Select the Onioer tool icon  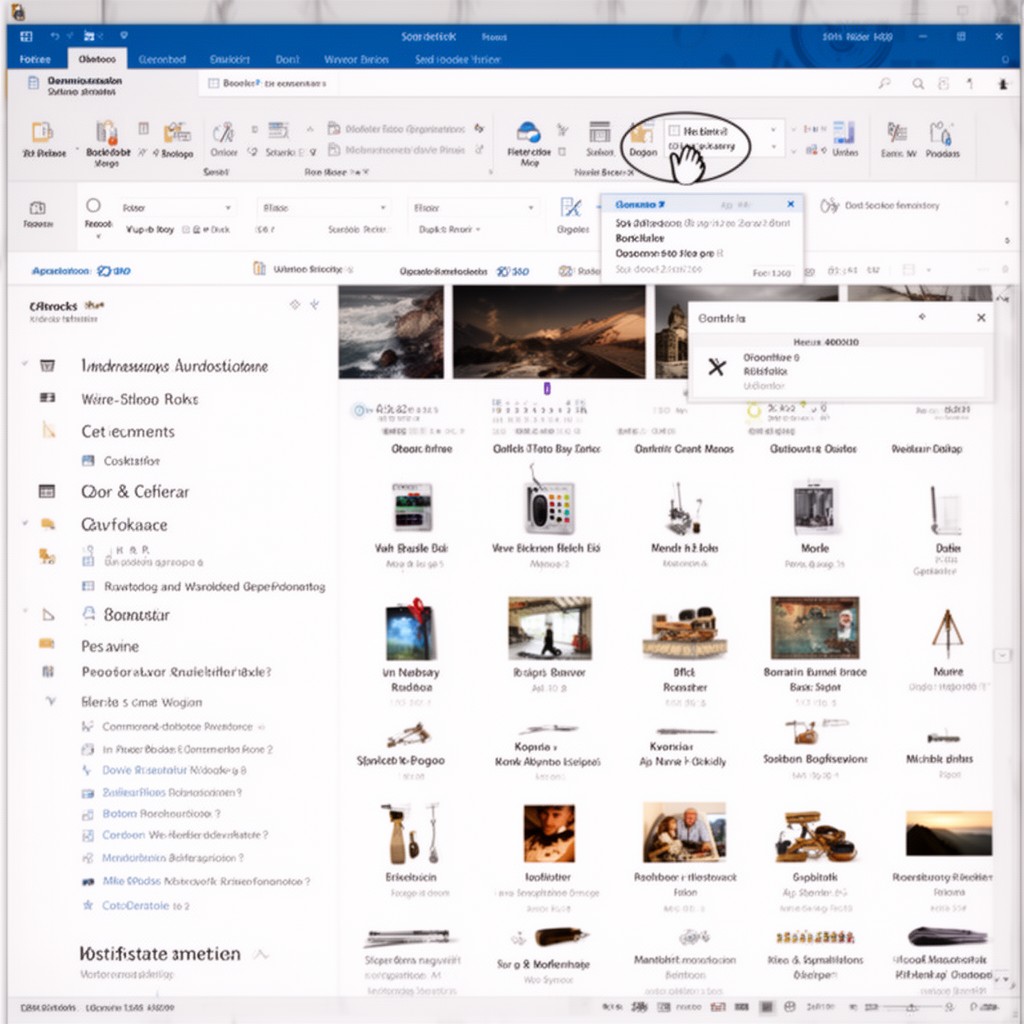(x=223, y=133)
